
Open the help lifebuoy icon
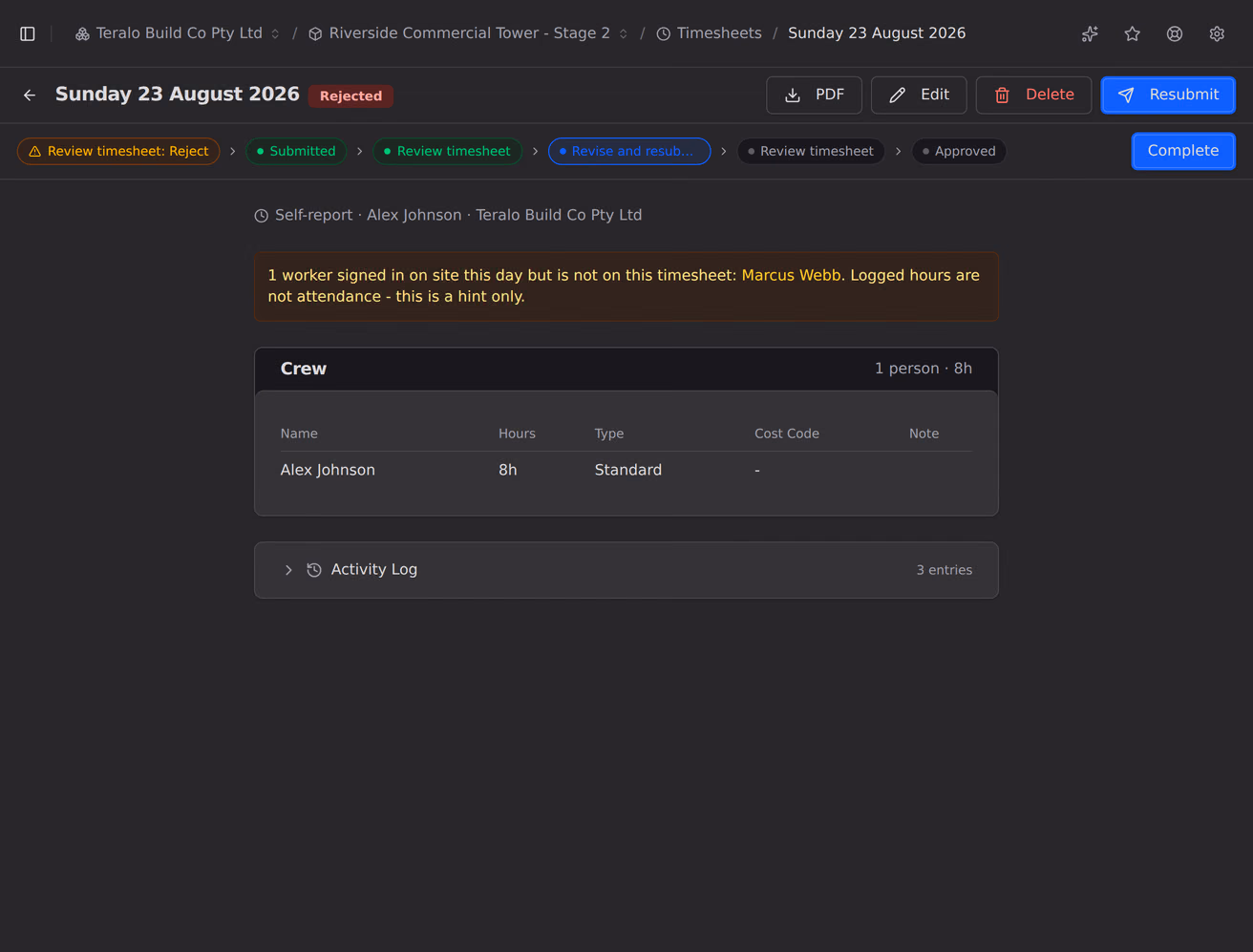pos(1175,33)
